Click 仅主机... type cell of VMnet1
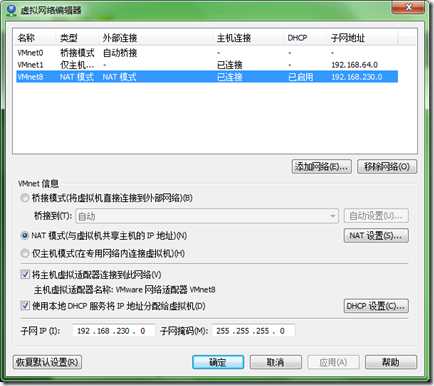The height and width of the screenshot is (386, 434). 77,65
